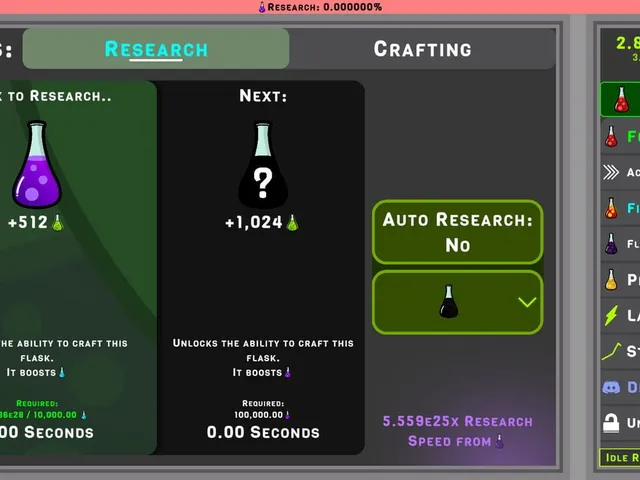
Task: Click the '+1,024' reward value
Action: (253, 222)
